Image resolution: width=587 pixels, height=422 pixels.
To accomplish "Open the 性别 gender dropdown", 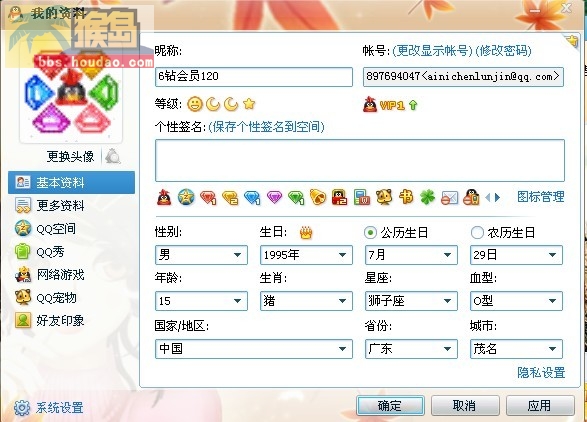I will coord(201,255).
